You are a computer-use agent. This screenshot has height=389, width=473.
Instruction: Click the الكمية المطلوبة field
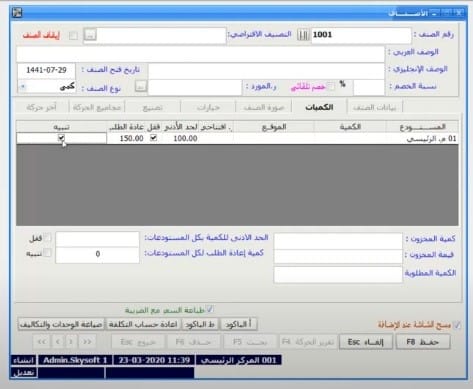[x=338, y=275]
